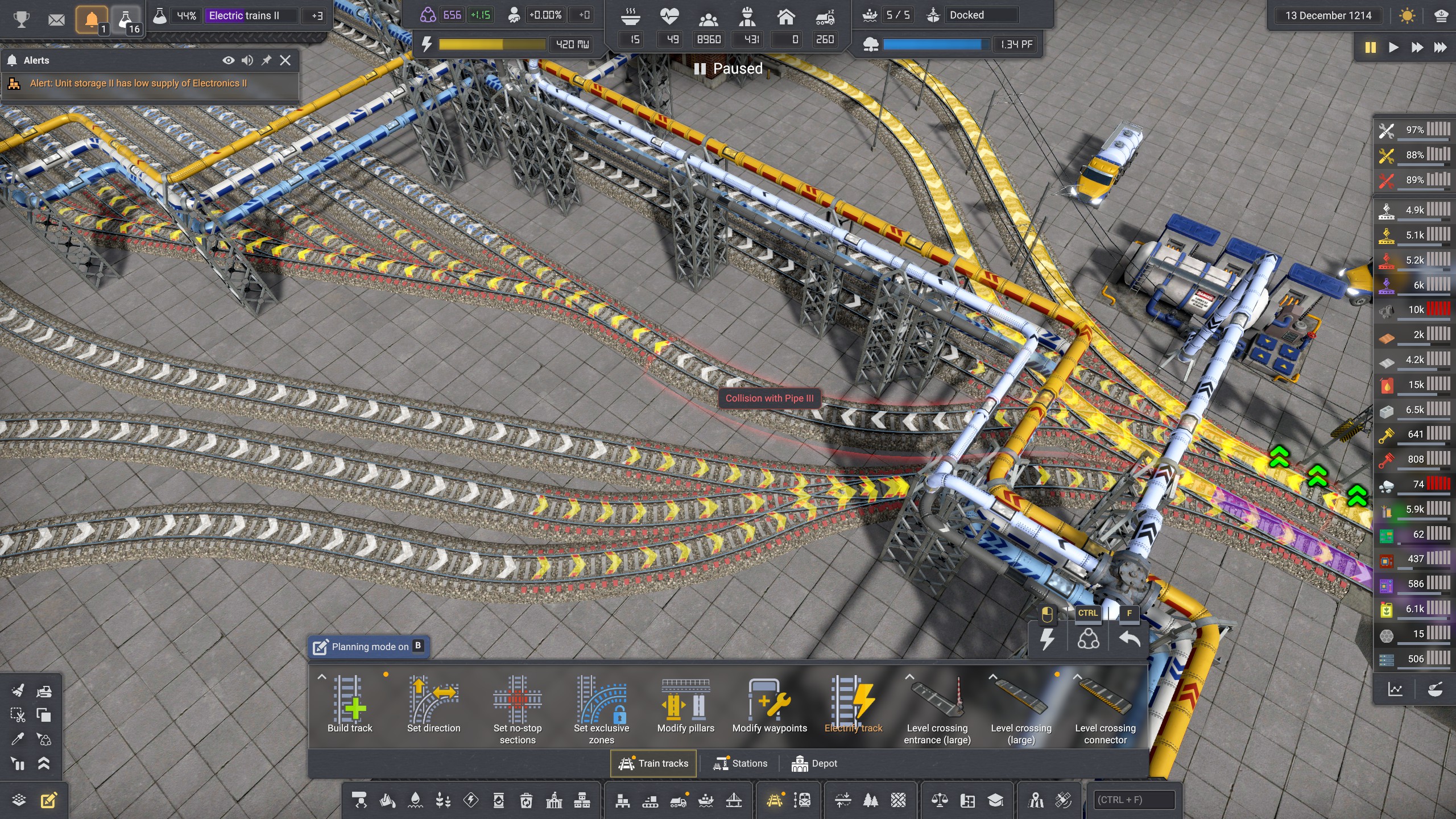Toggle alerts visibility eye icon
Screen dimensions: 1456x819
tap(228, 60)
